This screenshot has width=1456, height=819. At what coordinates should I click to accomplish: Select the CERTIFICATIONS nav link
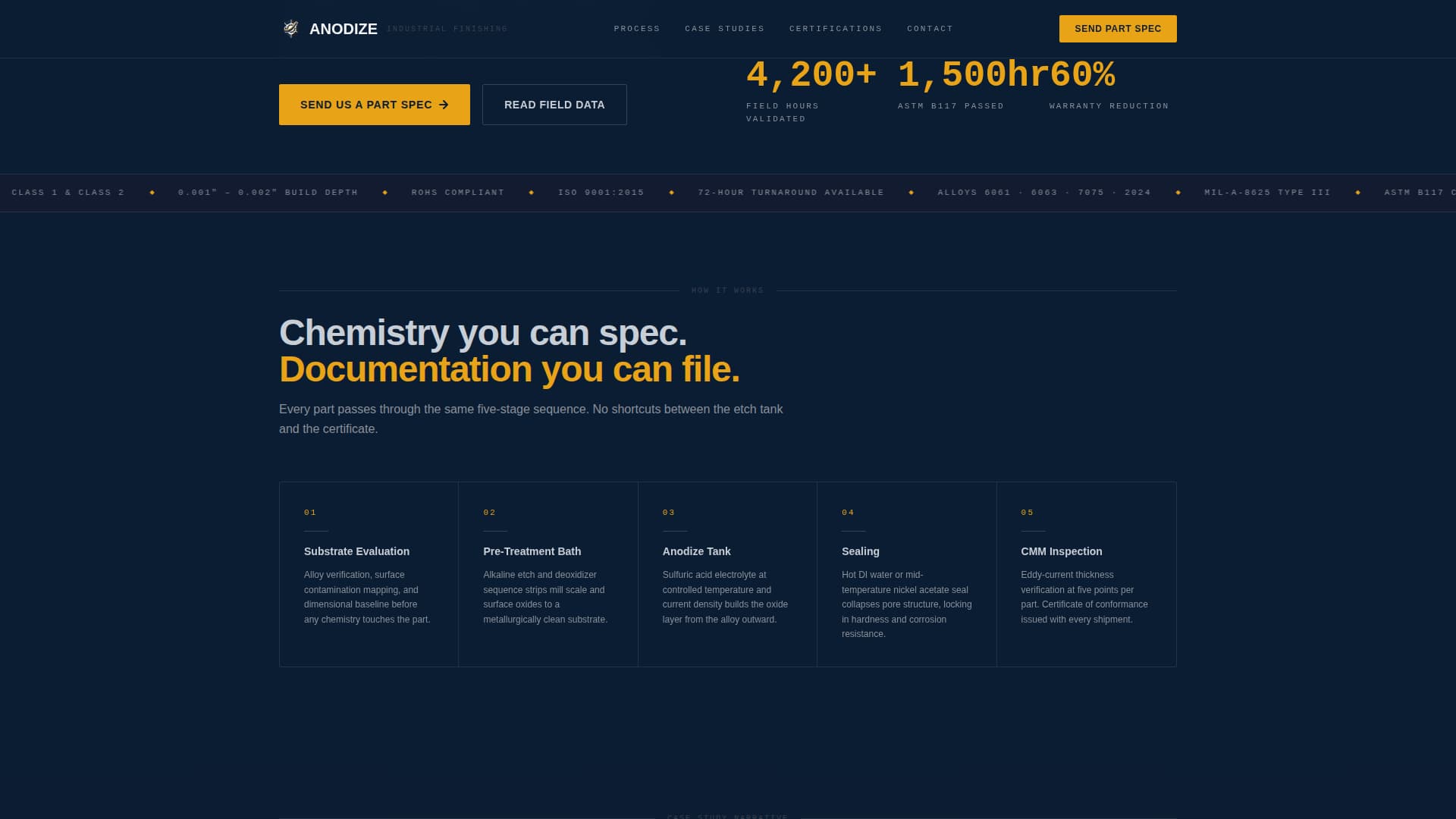coord(836,29)
